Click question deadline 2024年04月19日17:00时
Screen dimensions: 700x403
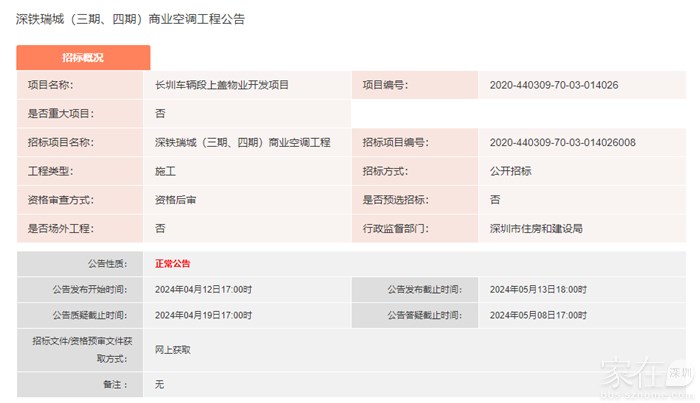(x=203, y=314)
